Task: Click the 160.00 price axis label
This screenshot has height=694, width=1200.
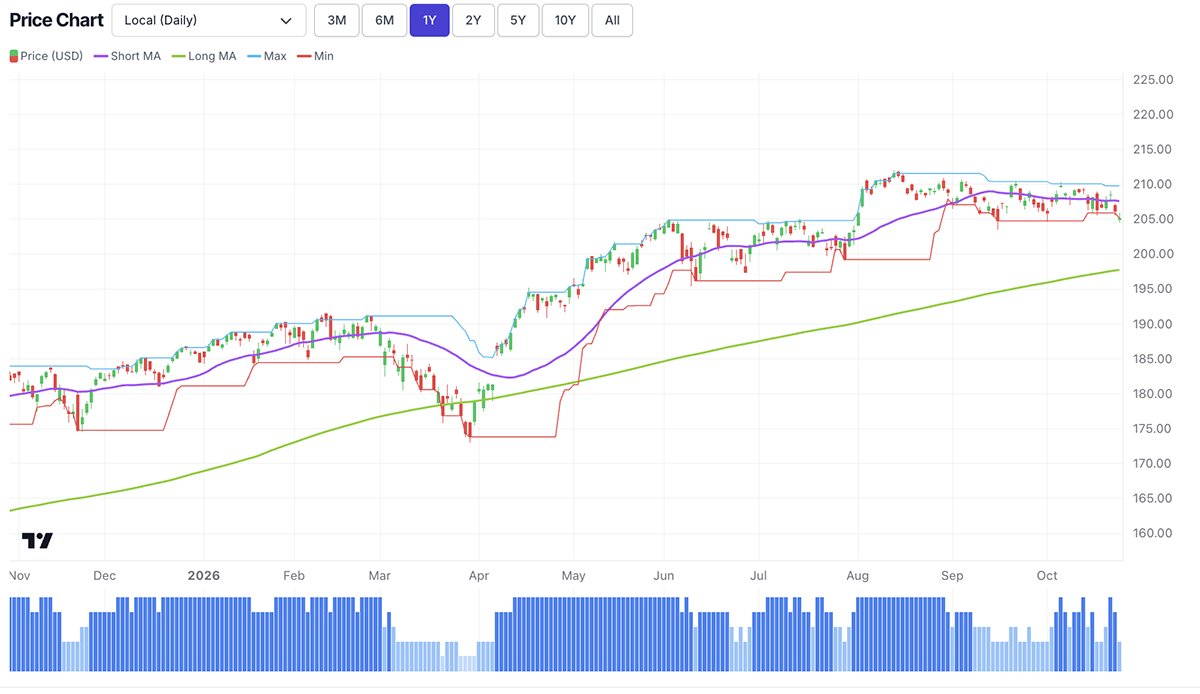Action: click(1153, 533)
